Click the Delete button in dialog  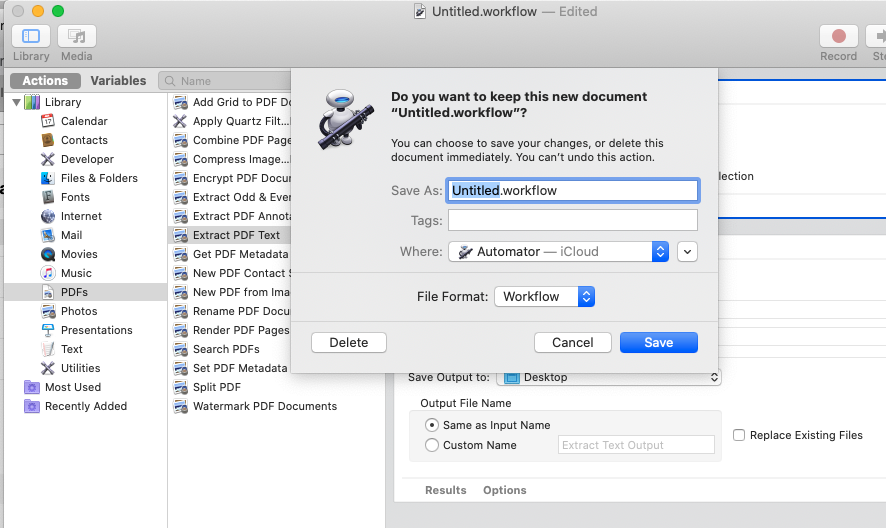349,342
